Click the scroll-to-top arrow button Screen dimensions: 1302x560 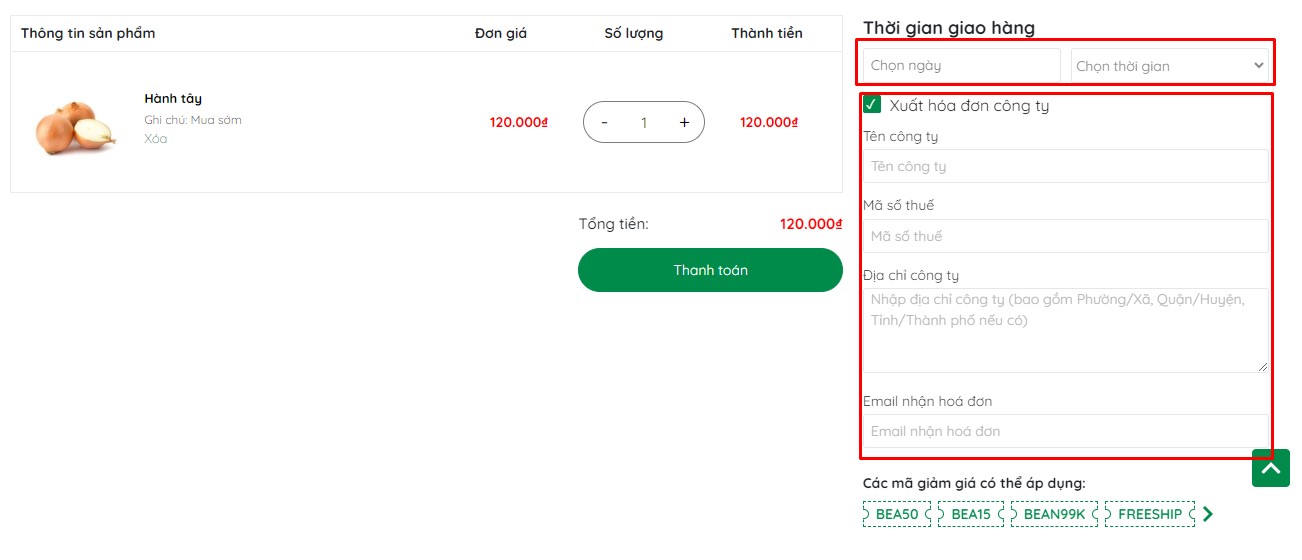(x=1270, y=468)
